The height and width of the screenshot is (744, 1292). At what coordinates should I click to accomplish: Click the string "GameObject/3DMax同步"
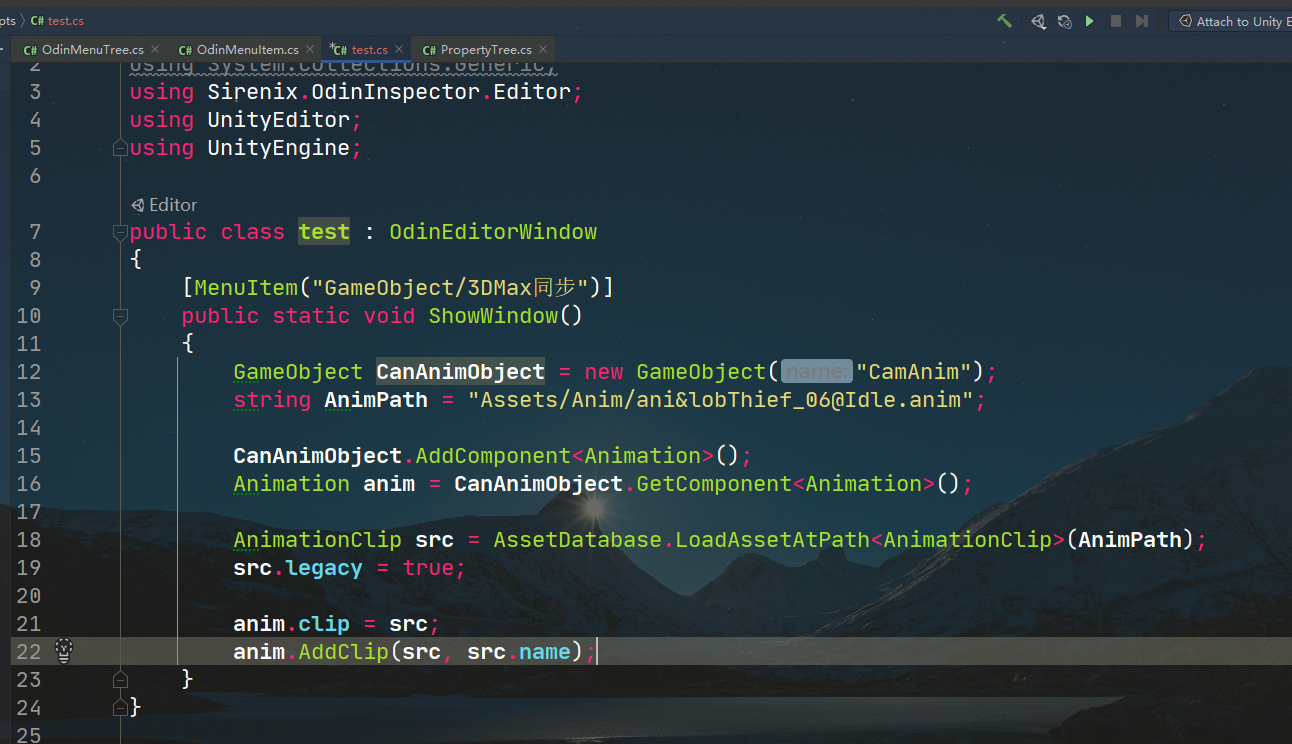tap(449, 288)
